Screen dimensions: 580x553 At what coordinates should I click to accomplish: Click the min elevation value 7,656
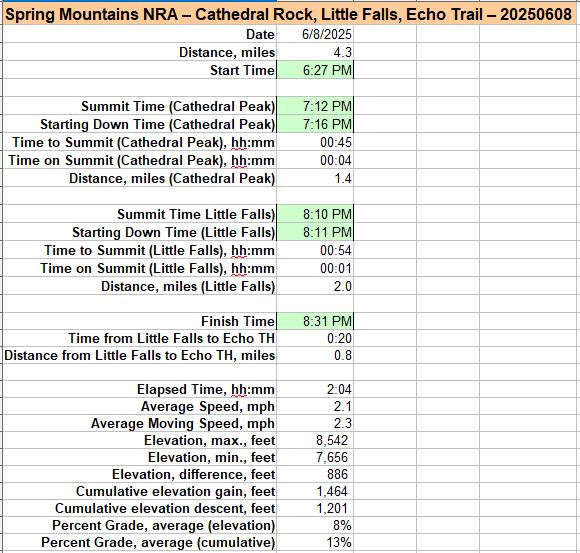315,457
